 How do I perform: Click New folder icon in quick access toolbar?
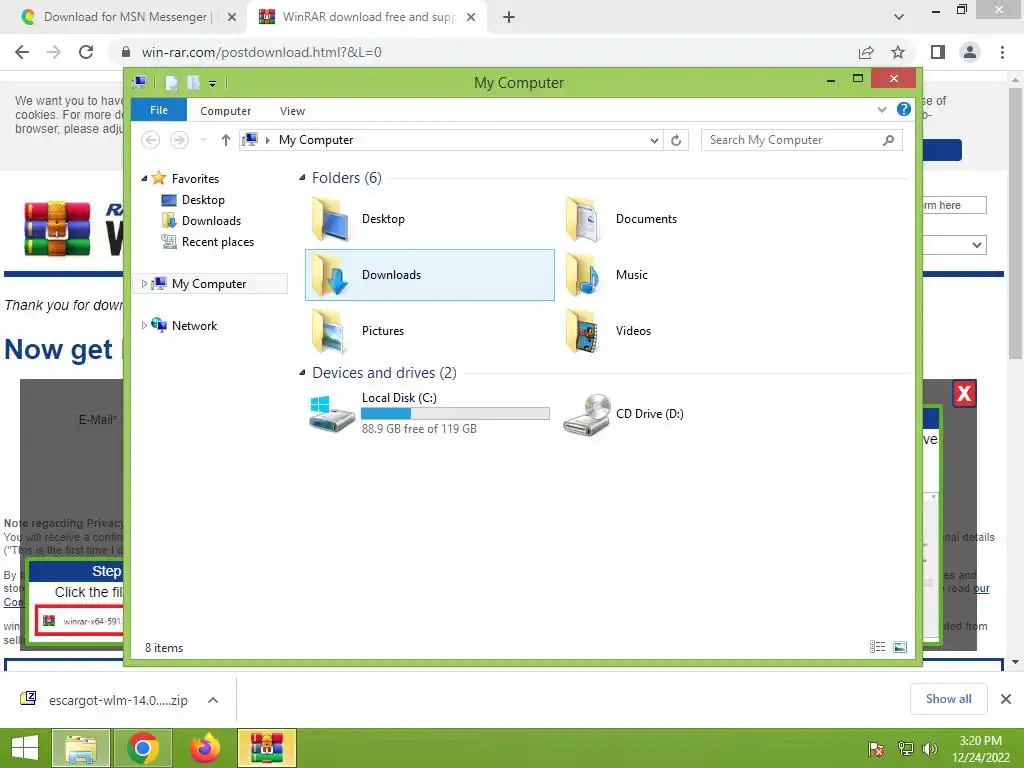(x=193, y=82)
